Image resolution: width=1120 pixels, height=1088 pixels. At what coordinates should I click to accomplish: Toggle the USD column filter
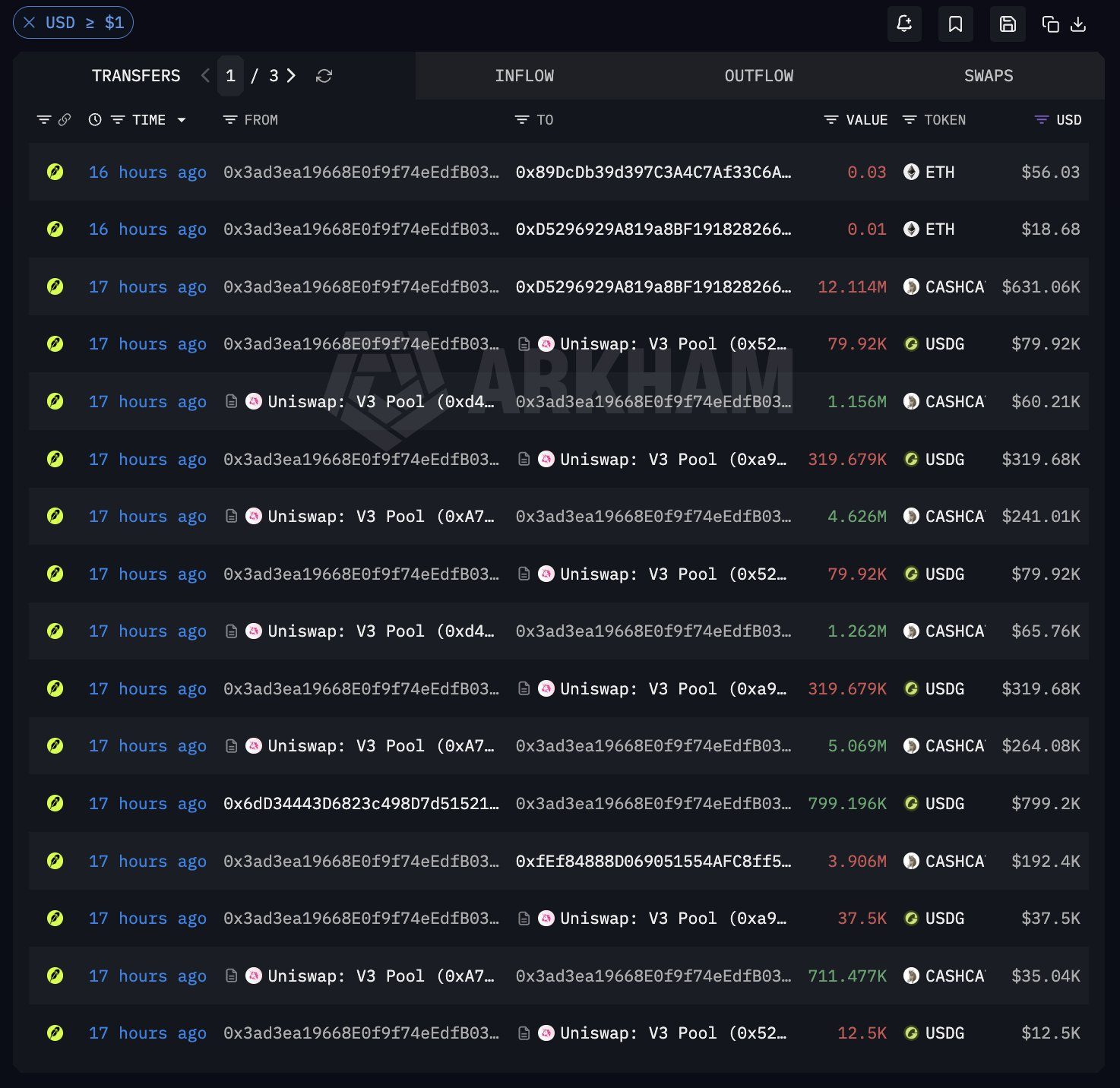1041,120
